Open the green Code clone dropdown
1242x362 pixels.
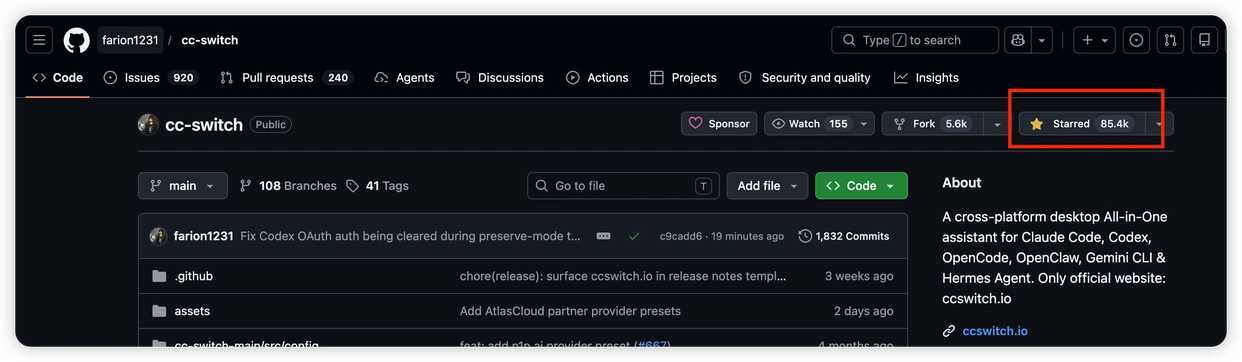coord(861,186)
